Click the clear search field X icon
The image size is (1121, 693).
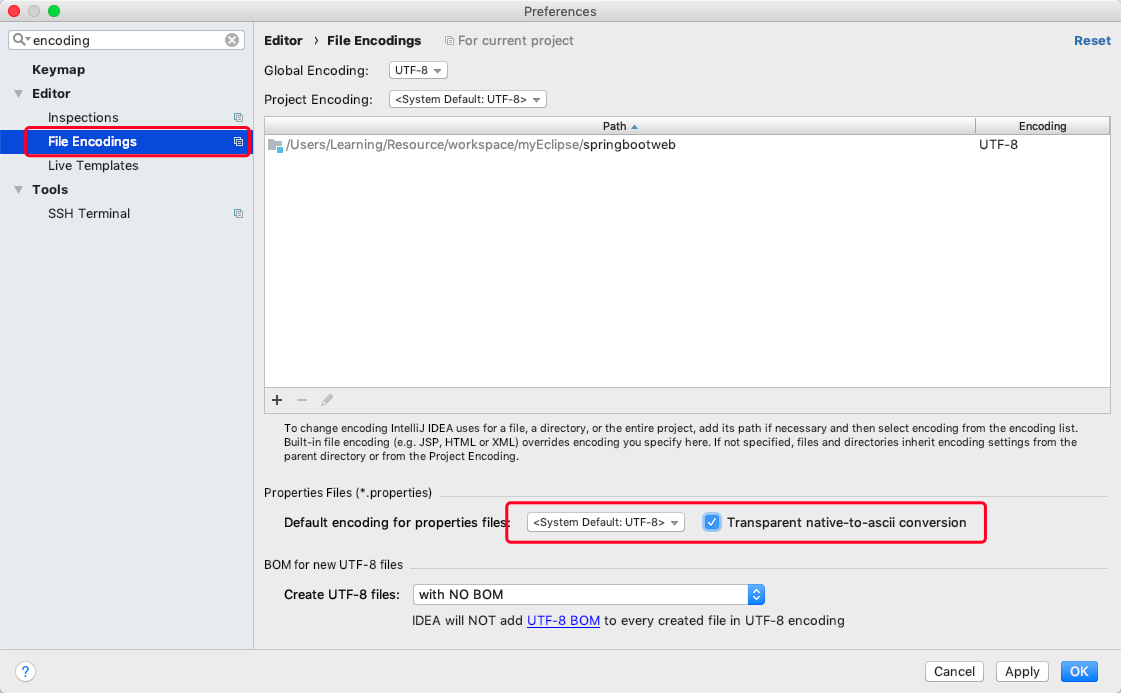point(232,41)
